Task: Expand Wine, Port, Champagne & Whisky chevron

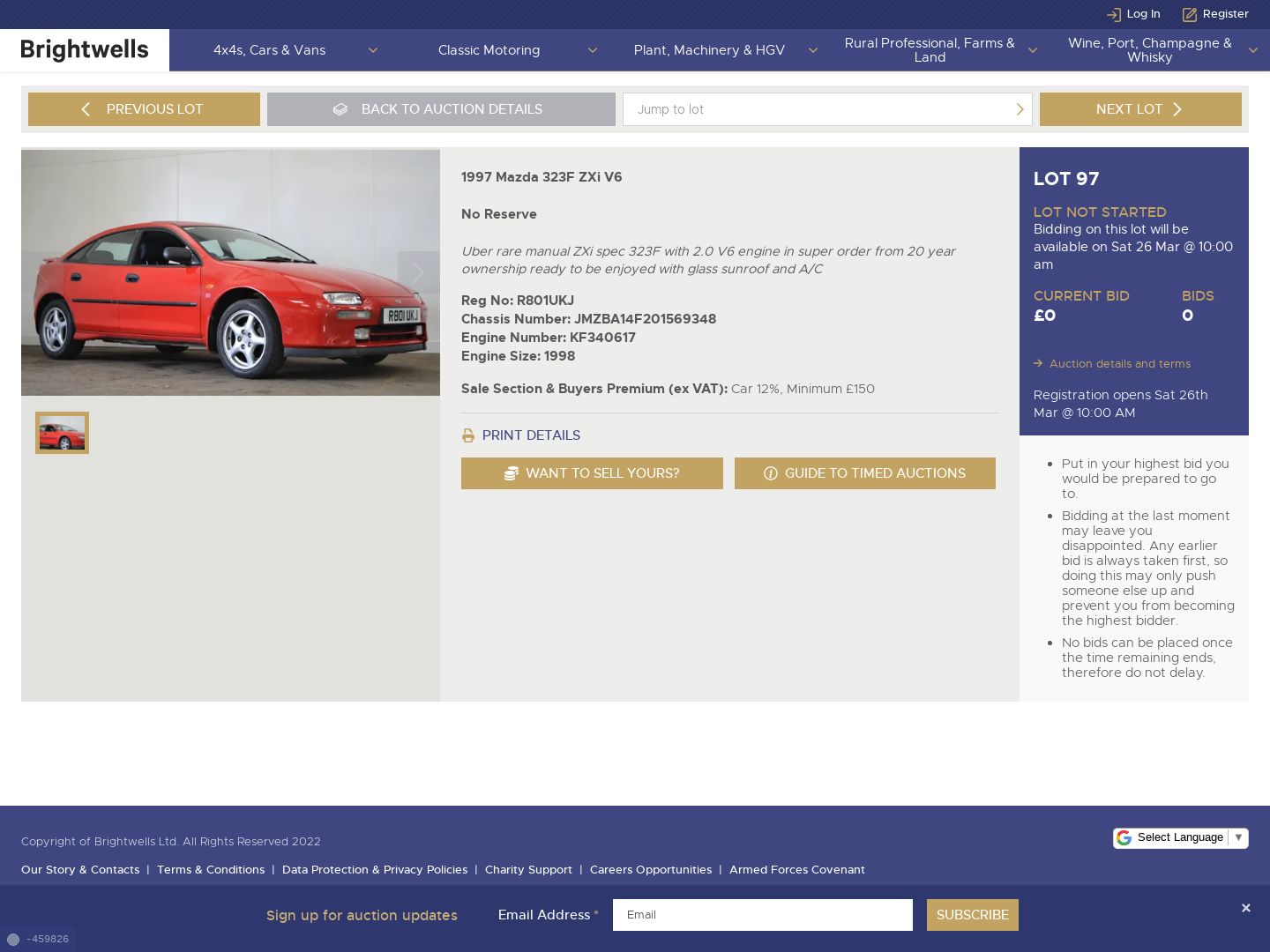Action: [x=1253, y=50]
